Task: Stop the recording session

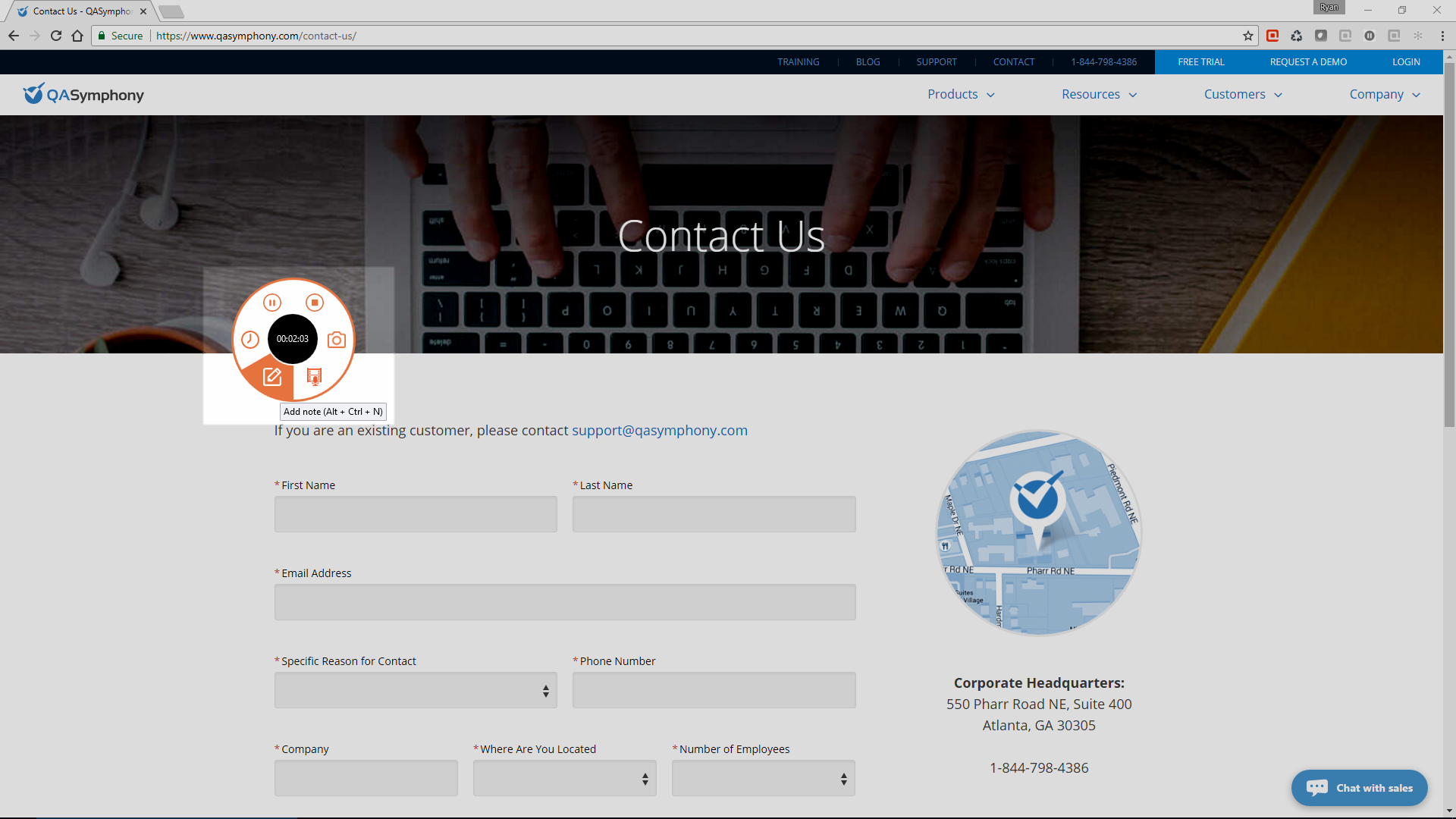Action: [315, 303]
